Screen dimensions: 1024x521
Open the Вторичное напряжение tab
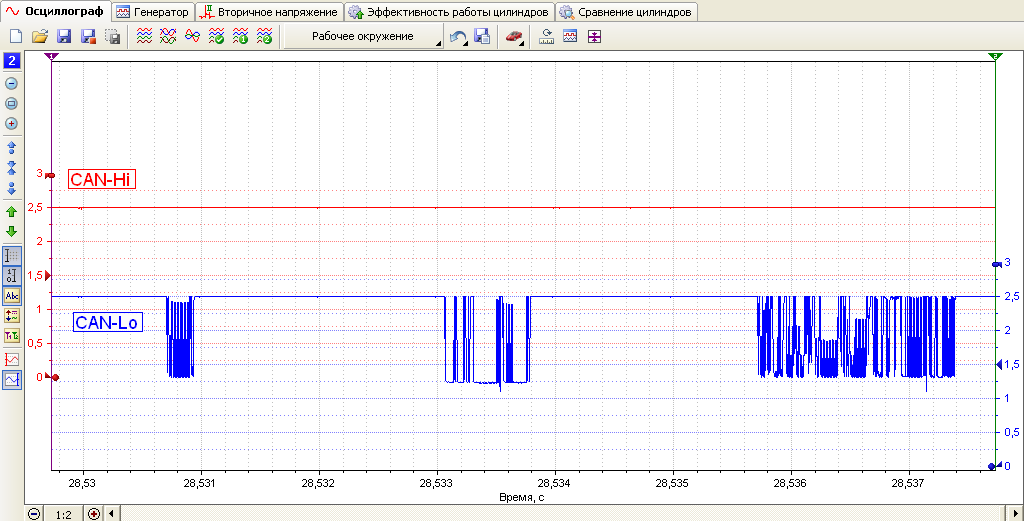[x=269, y=12]
